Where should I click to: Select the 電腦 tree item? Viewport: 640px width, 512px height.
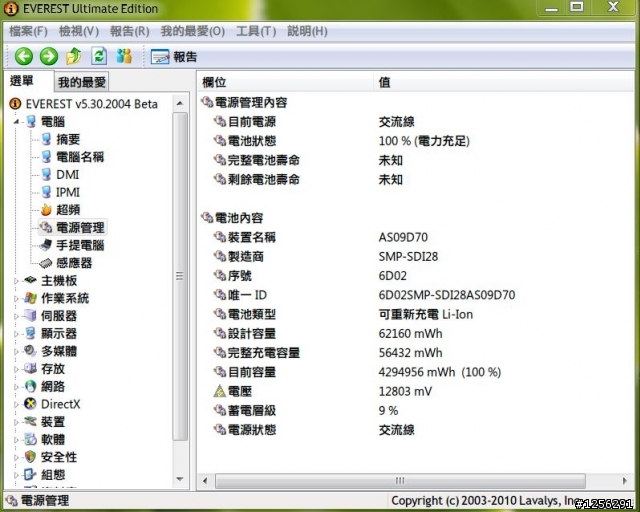pyautogui.click(x=53, y=122)
